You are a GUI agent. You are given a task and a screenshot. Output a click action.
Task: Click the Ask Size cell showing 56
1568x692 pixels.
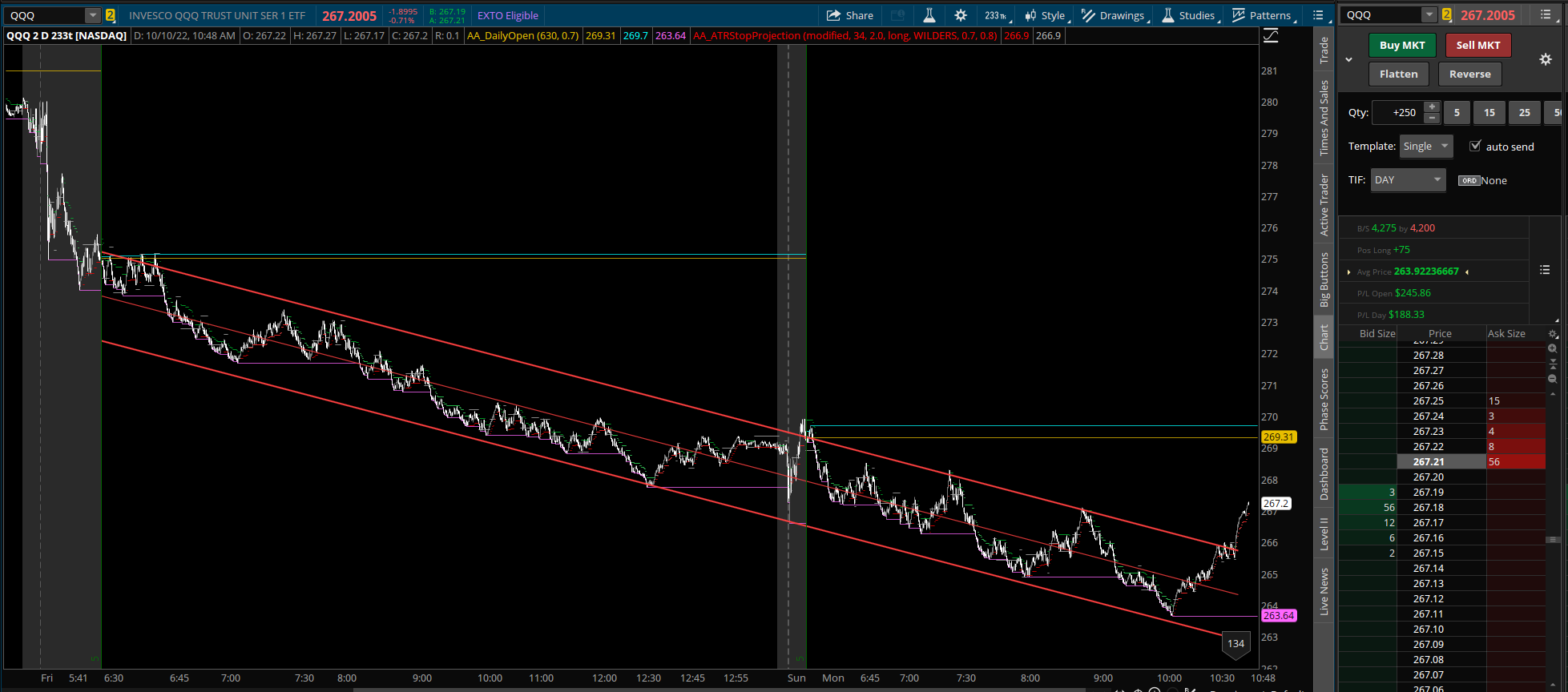[1516, 461]
